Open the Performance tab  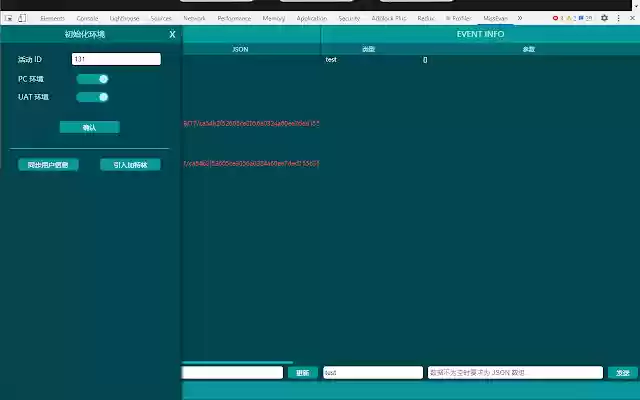click(x=234, y=18)
